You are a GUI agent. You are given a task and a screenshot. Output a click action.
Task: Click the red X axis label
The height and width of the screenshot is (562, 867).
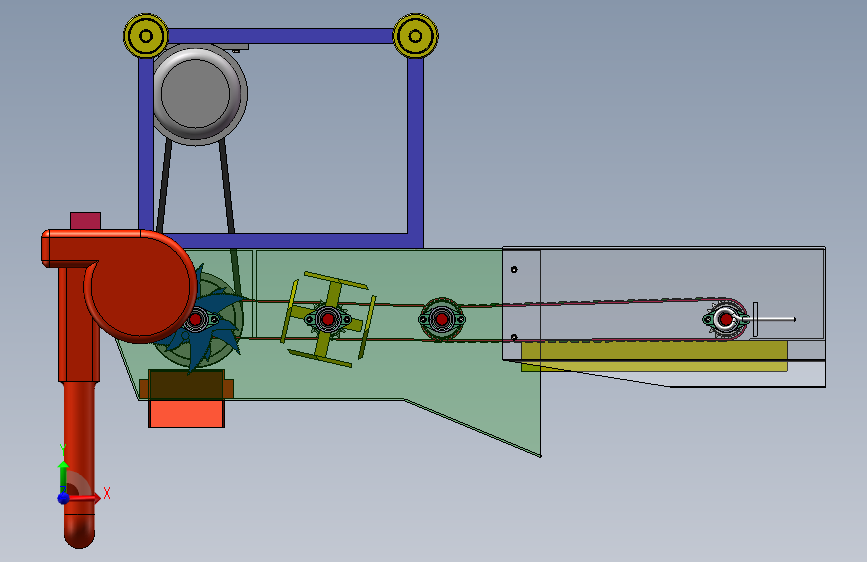(x=107, y=493)
